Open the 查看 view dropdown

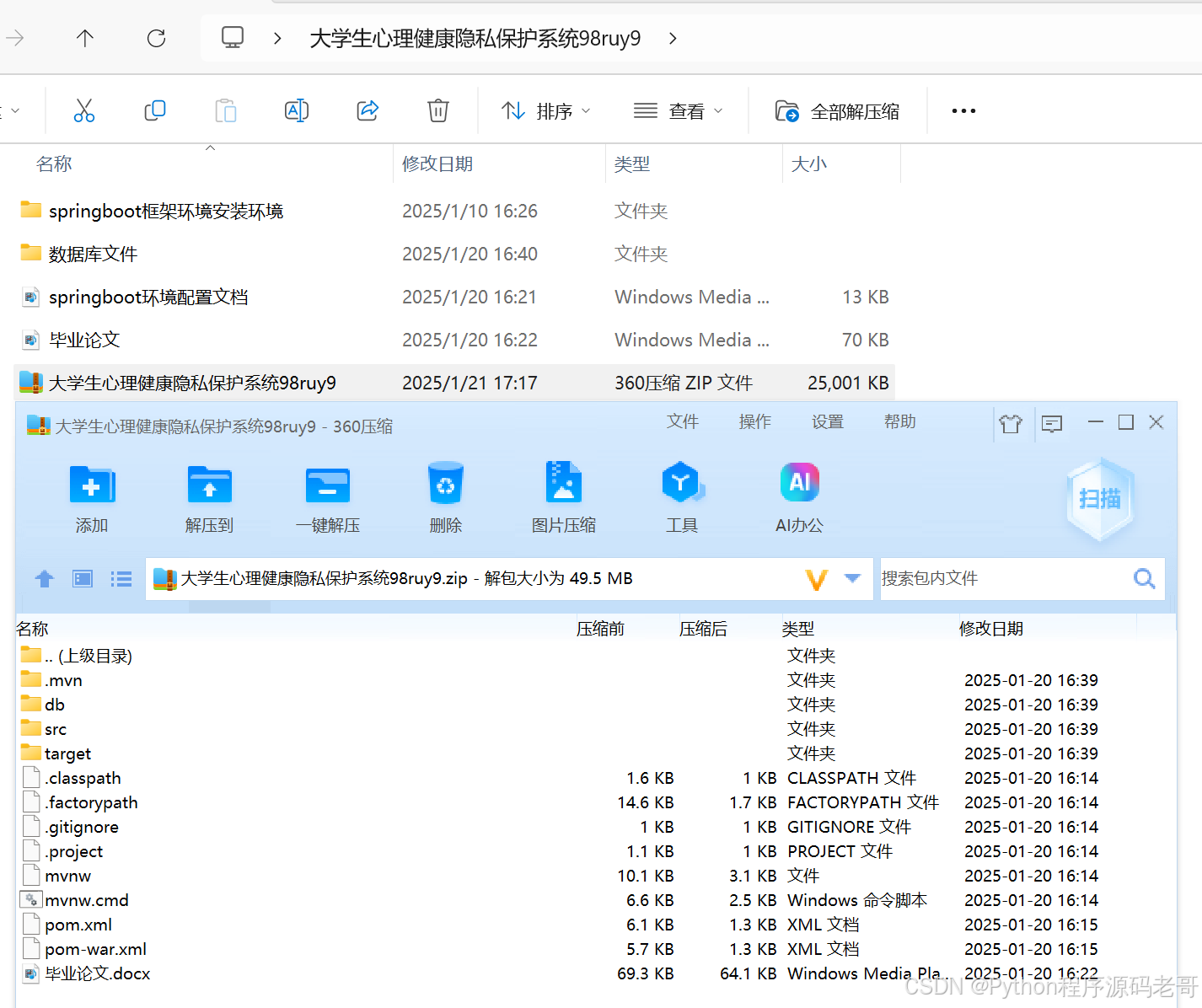point(678,110)
